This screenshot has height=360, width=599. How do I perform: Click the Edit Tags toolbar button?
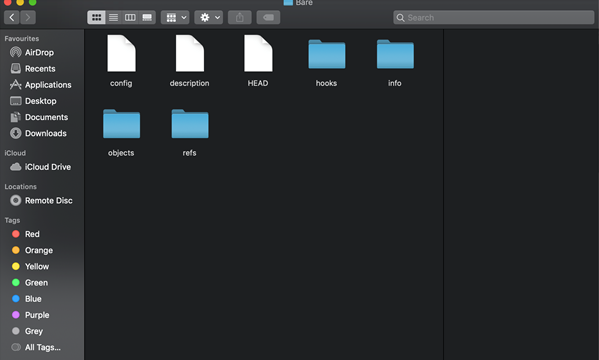(x=268, y=18)
